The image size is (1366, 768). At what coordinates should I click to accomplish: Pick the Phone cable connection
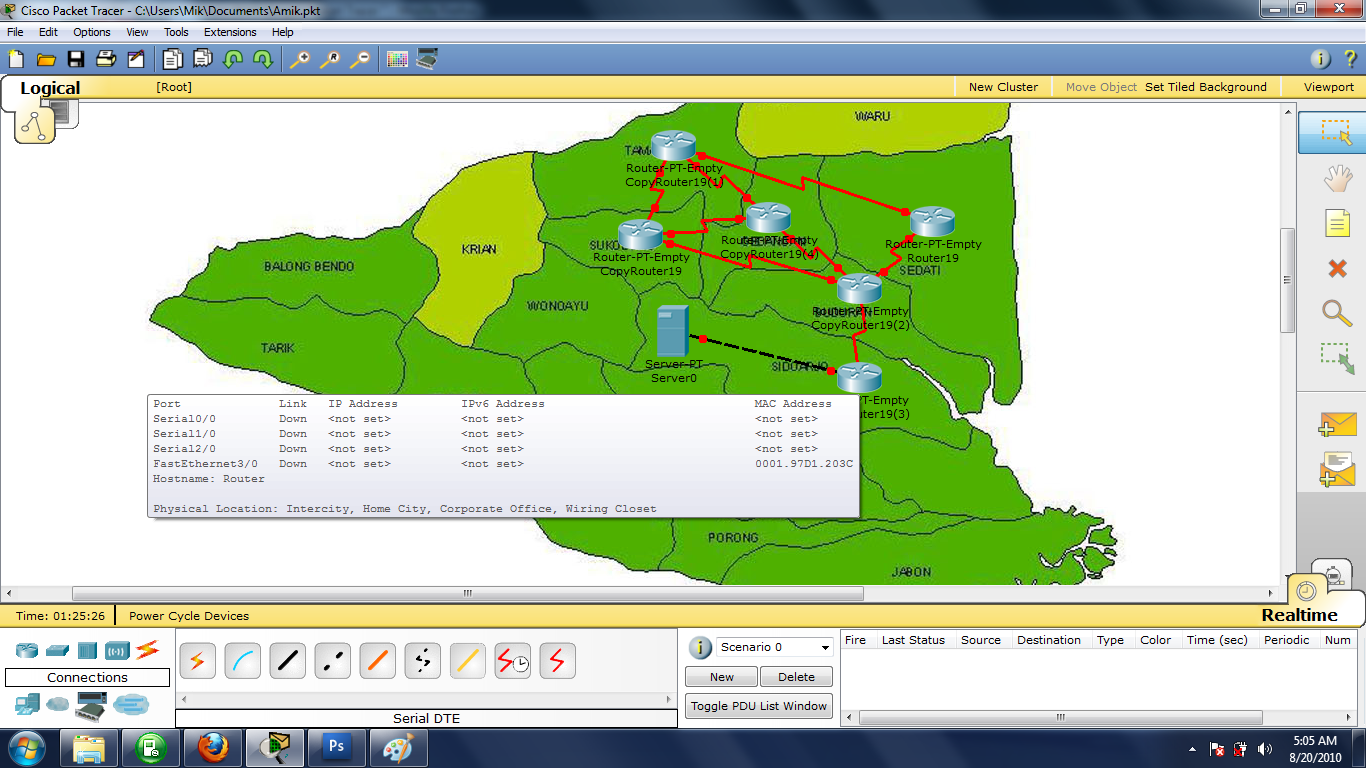click(x=422, y=661)
